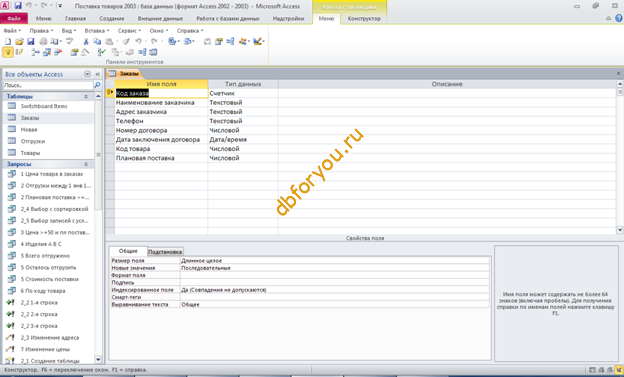Click the Undo arrow in the Меню toolbar
This screenshot has width=624, height=377.
pyautogui.click(x=138, y=41)
